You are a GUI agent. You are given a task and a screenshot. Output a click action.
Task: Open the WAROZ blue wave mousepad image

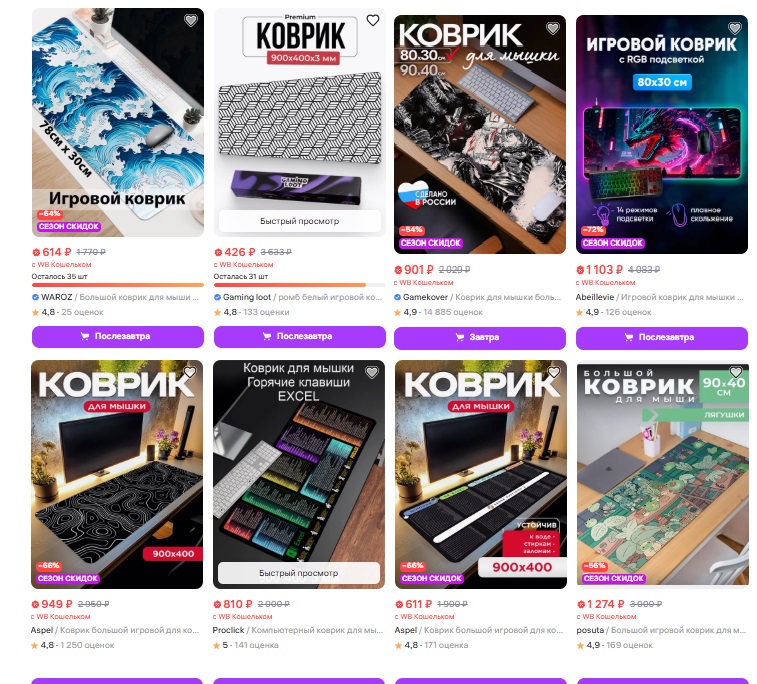point(118,122)
